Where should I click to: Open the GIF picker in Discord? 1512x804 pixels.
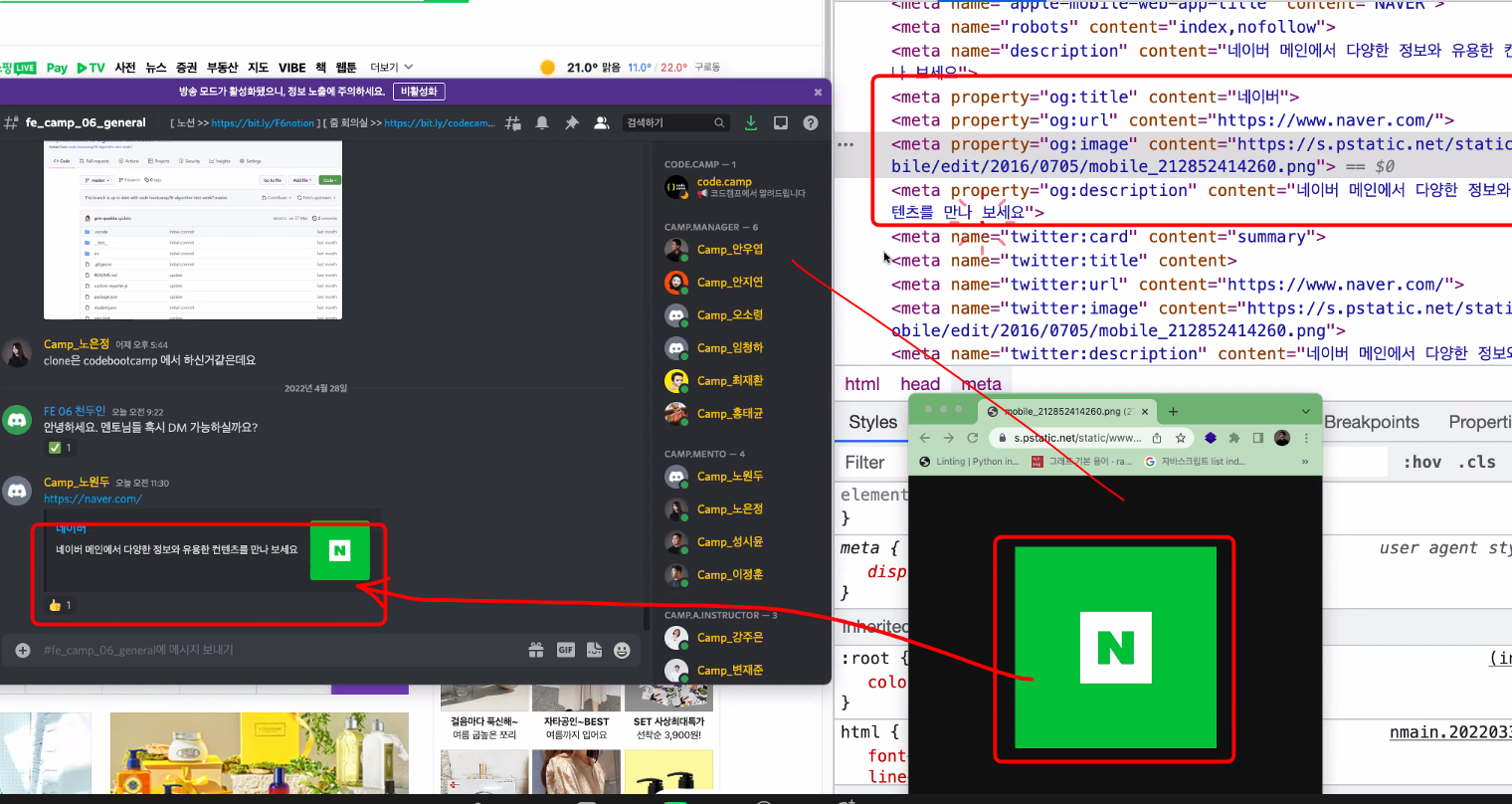565,650
